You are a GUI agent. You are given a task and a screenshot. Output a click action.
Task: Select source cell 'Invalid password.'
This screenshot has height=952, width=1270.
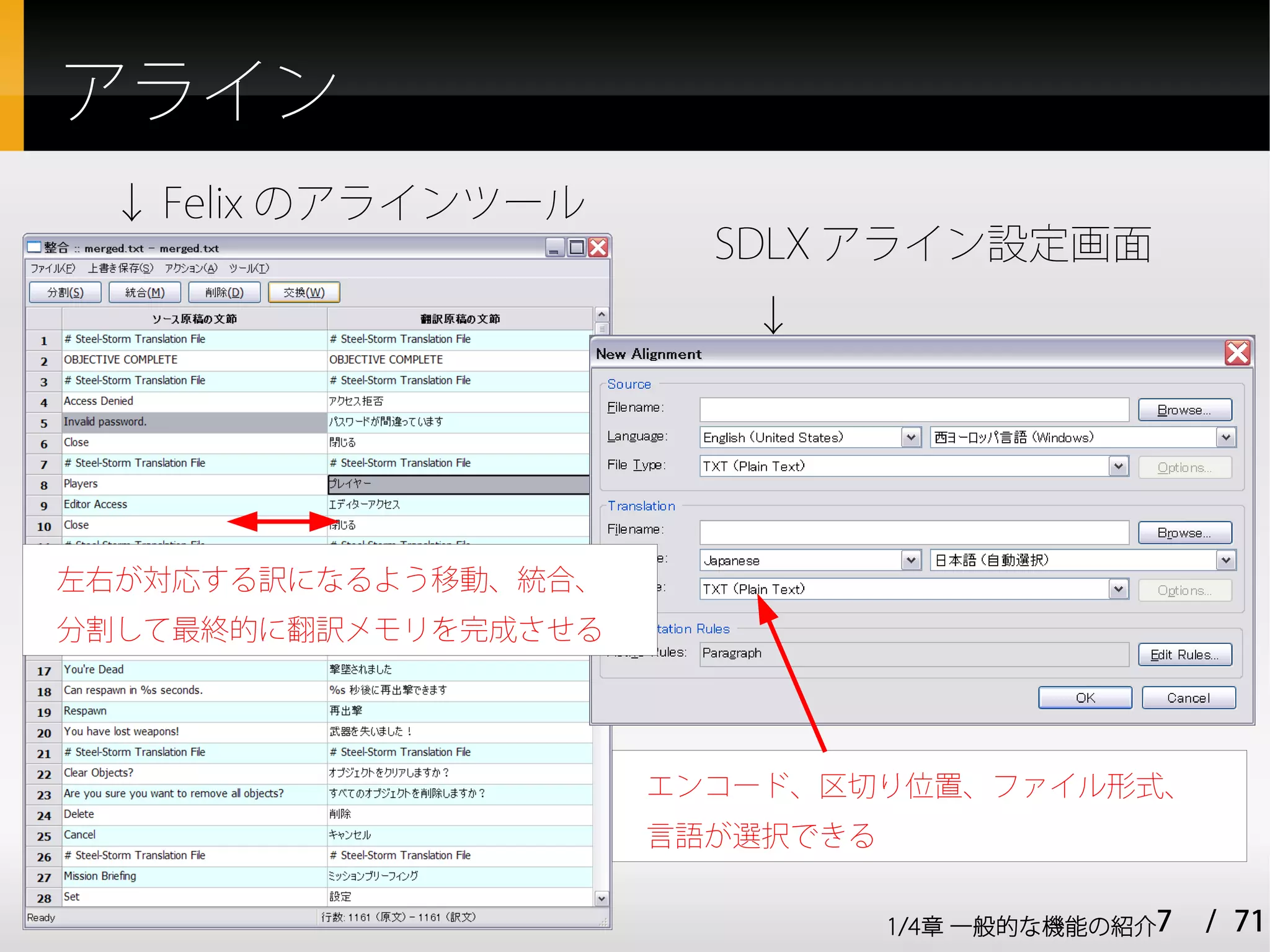click(195, 422)
